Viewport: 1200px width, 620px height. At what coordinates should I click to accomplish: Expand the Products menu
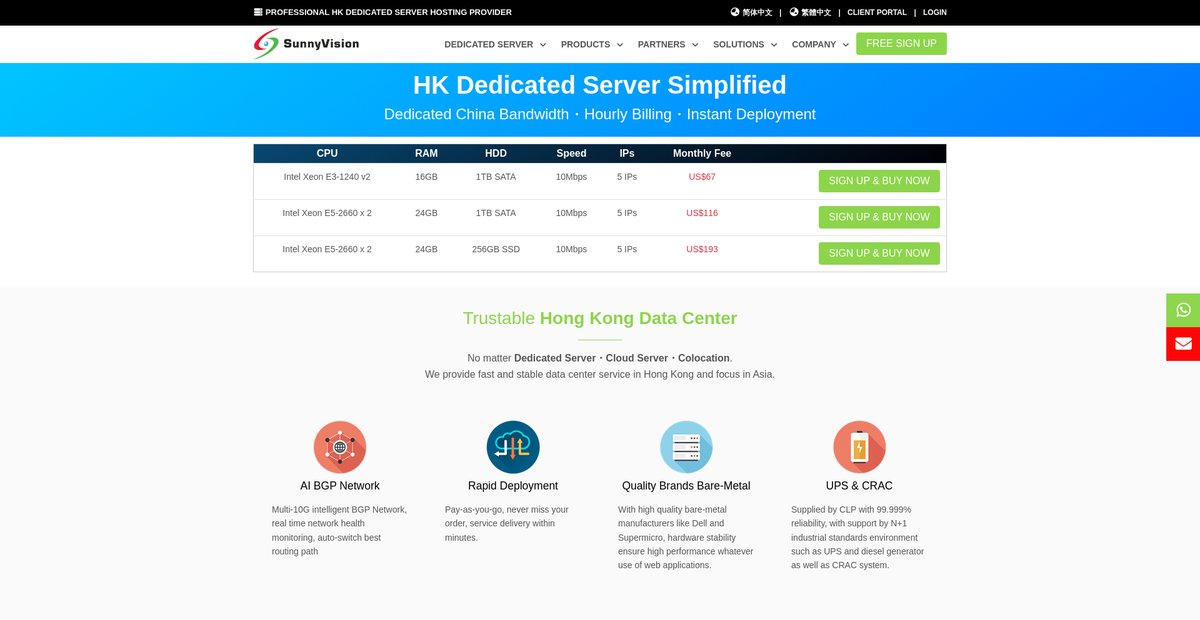tap(592, 44)
